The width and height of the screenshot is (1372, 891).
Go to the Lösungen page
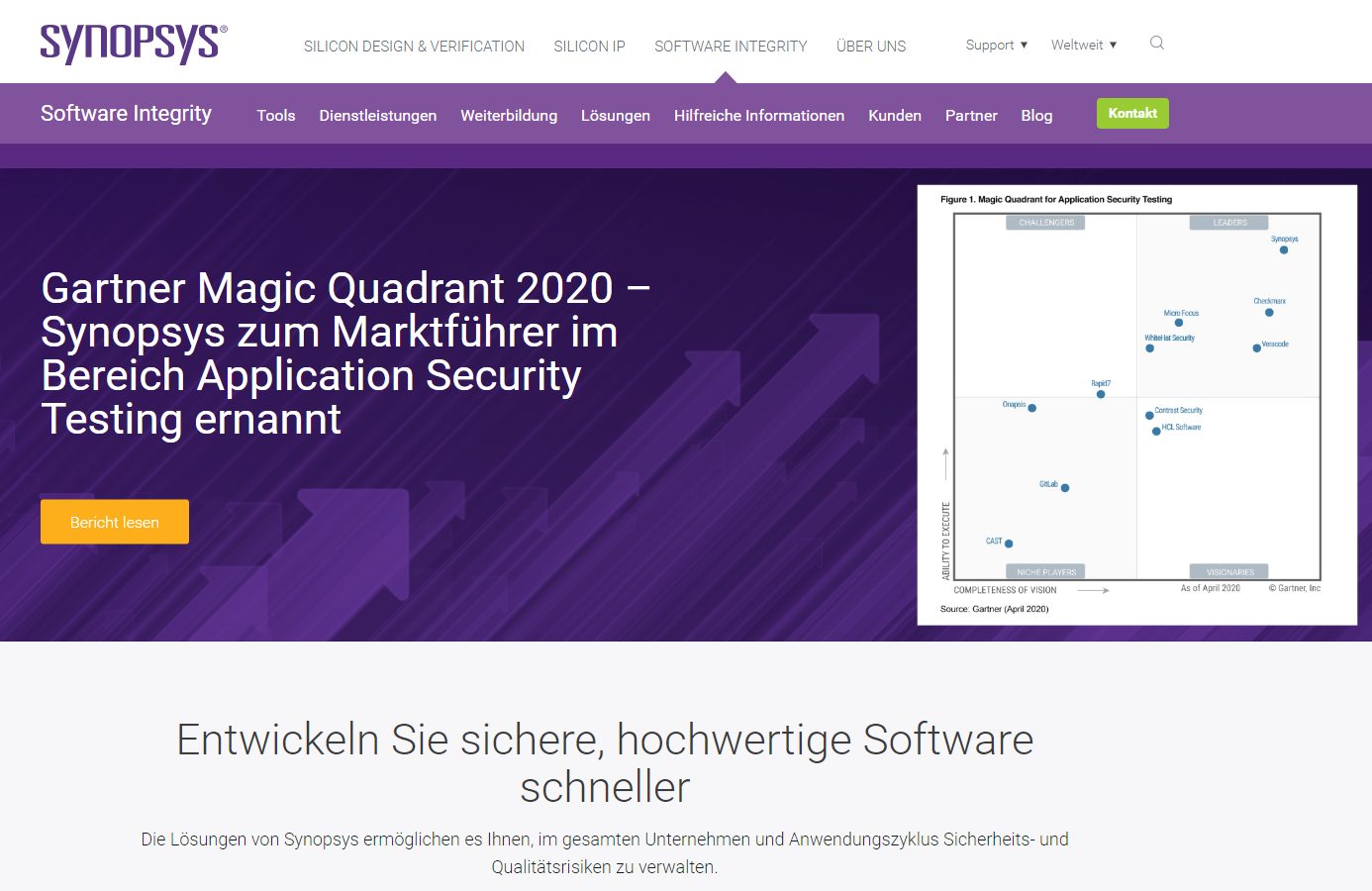pyautogui.click(x=616, y=115)
